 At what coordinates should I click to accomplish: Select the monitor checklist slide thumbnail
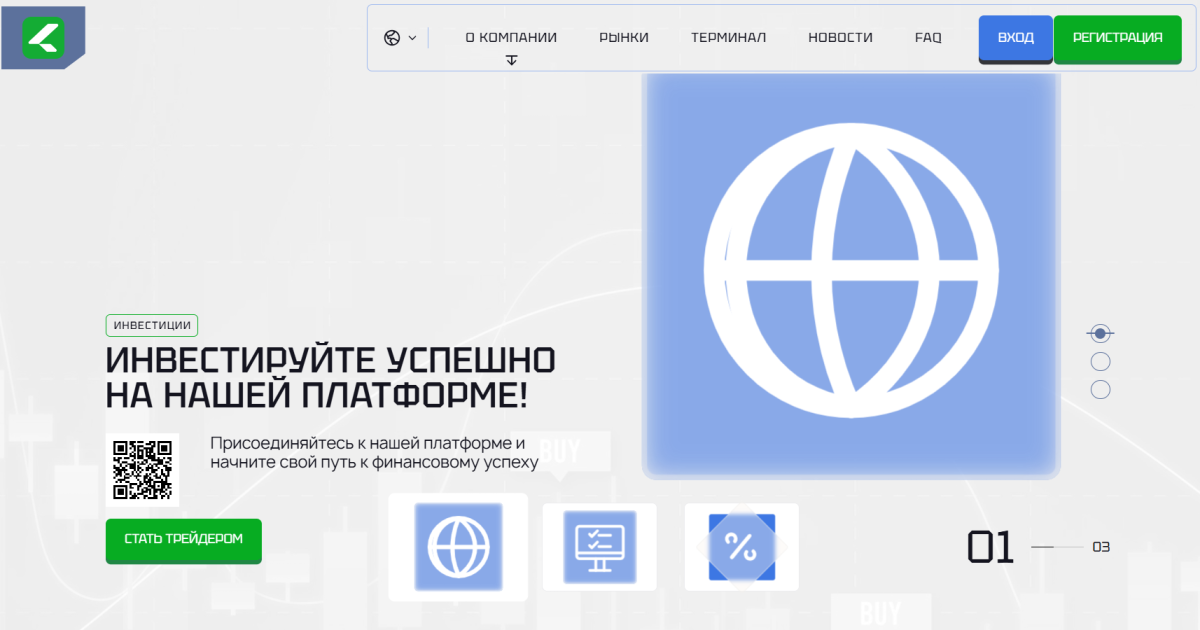pos(600,547)
